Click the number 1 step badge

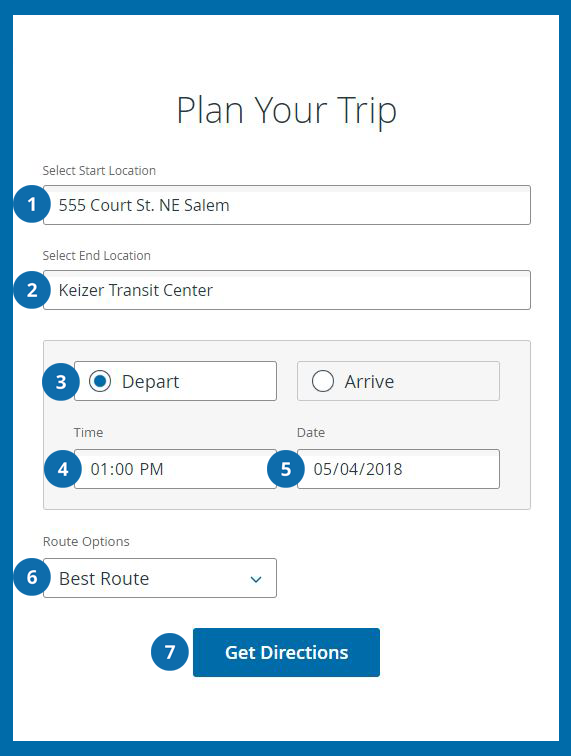pos(32,204)
